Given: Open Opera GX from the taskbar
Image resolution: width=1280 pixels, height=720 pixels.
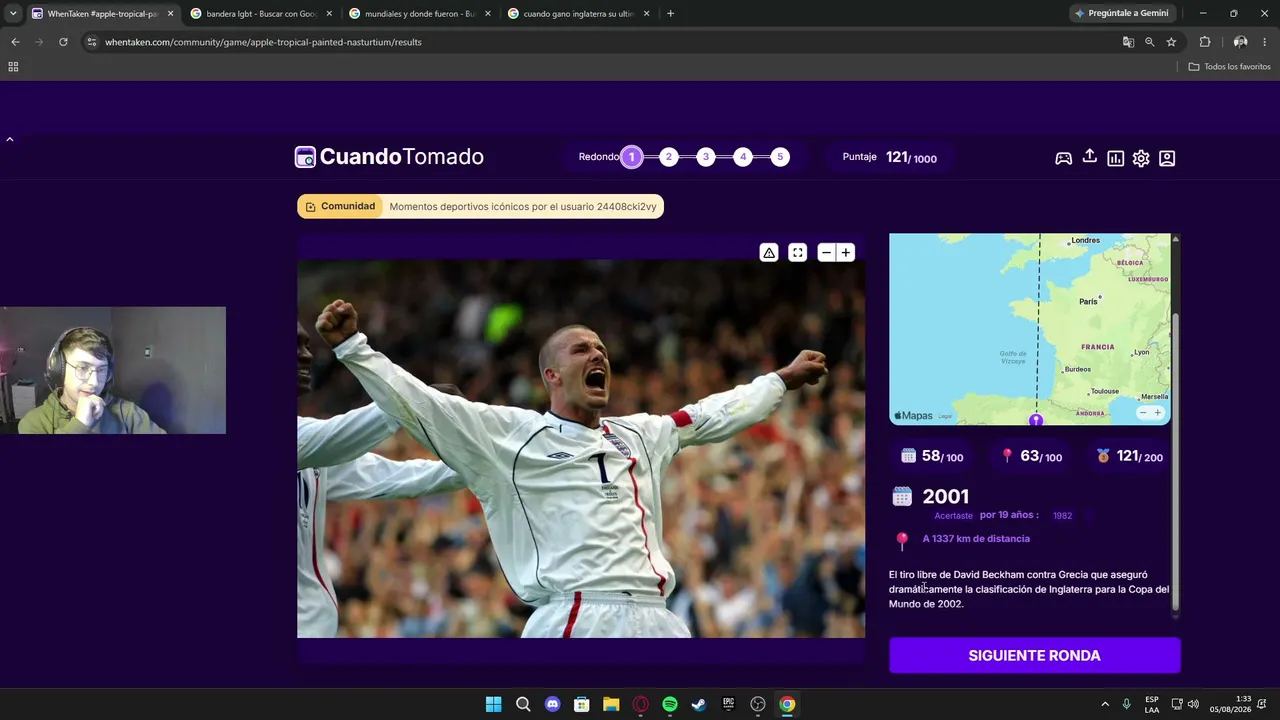Looking at the screenshot, I should [640, 704].
